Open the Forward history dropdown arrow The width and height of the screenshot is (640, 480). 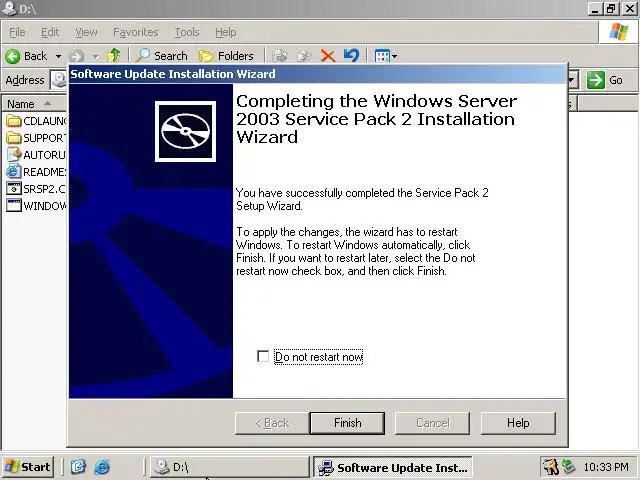(96, 56)
